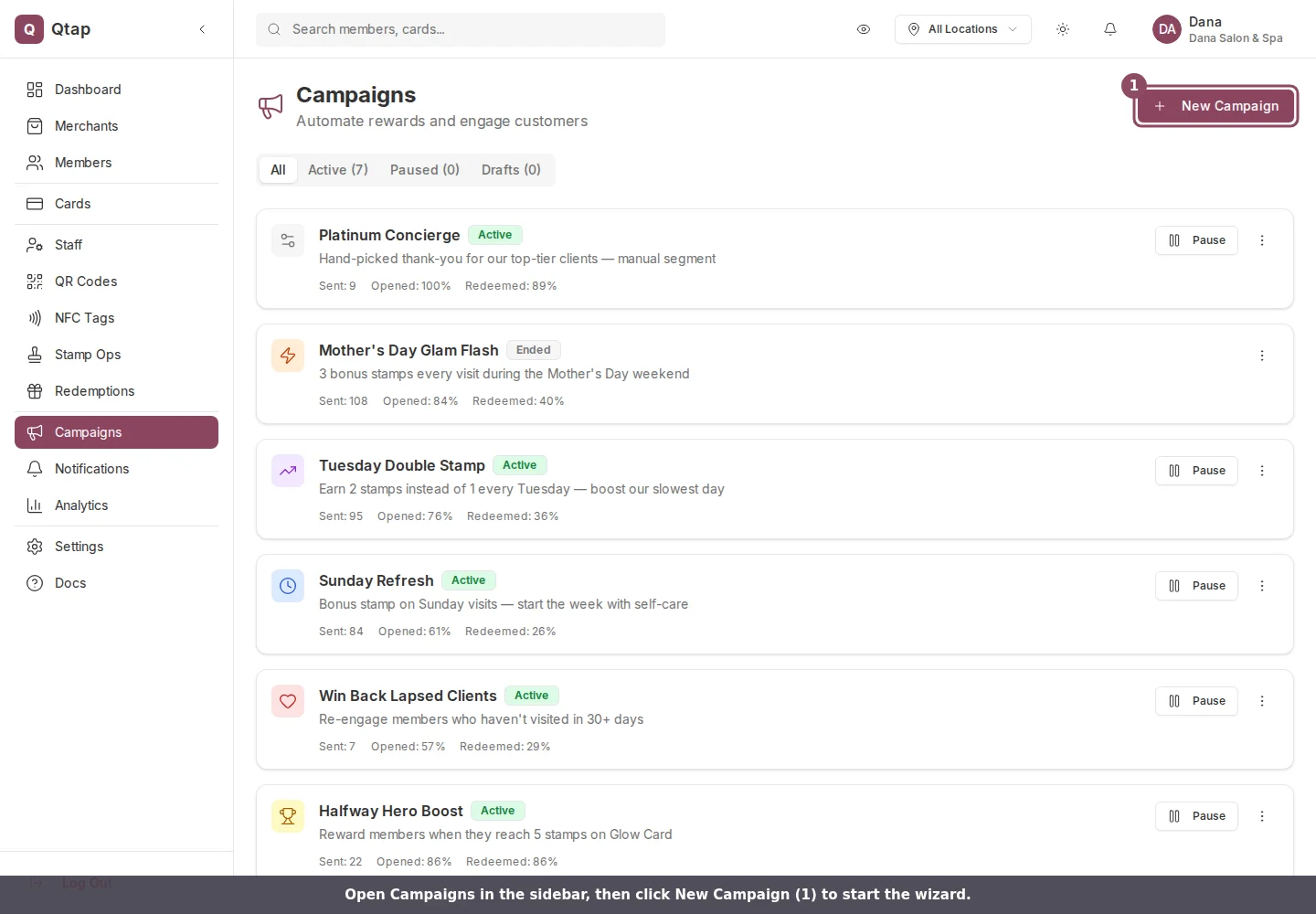Click 'Sent: 108' statistic
Image resolution: width=1316 pixels, height=914 pixels.
tap(344, 401)
